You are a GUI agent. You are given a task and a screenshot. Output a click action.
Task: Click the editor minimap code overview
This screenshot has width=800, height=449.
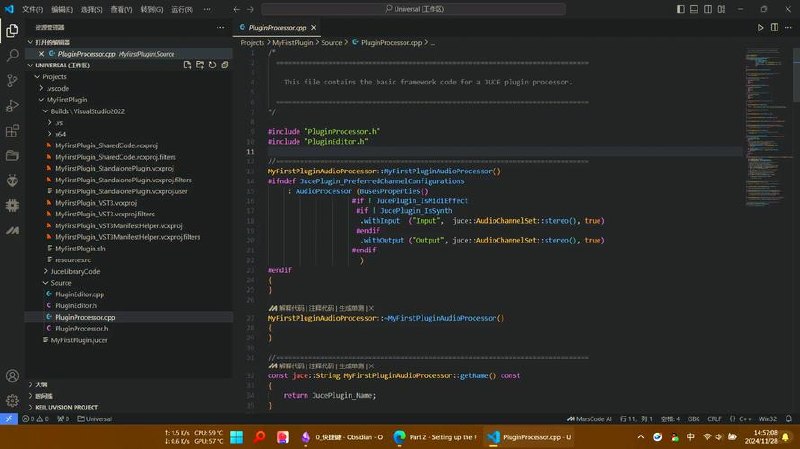tap(765, 128)
